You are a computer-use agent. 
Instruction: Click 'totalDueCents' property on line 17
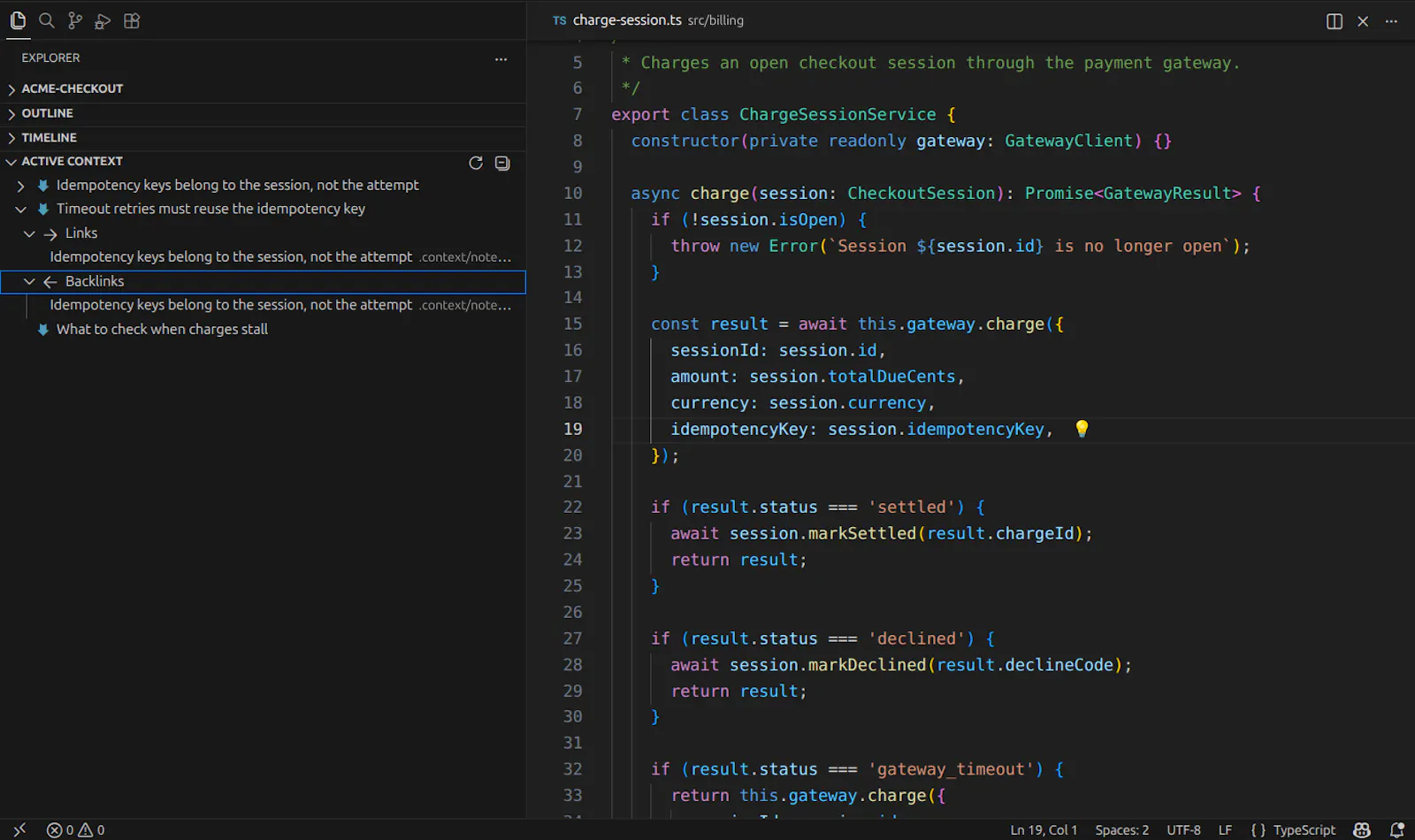tap(891, 378)
